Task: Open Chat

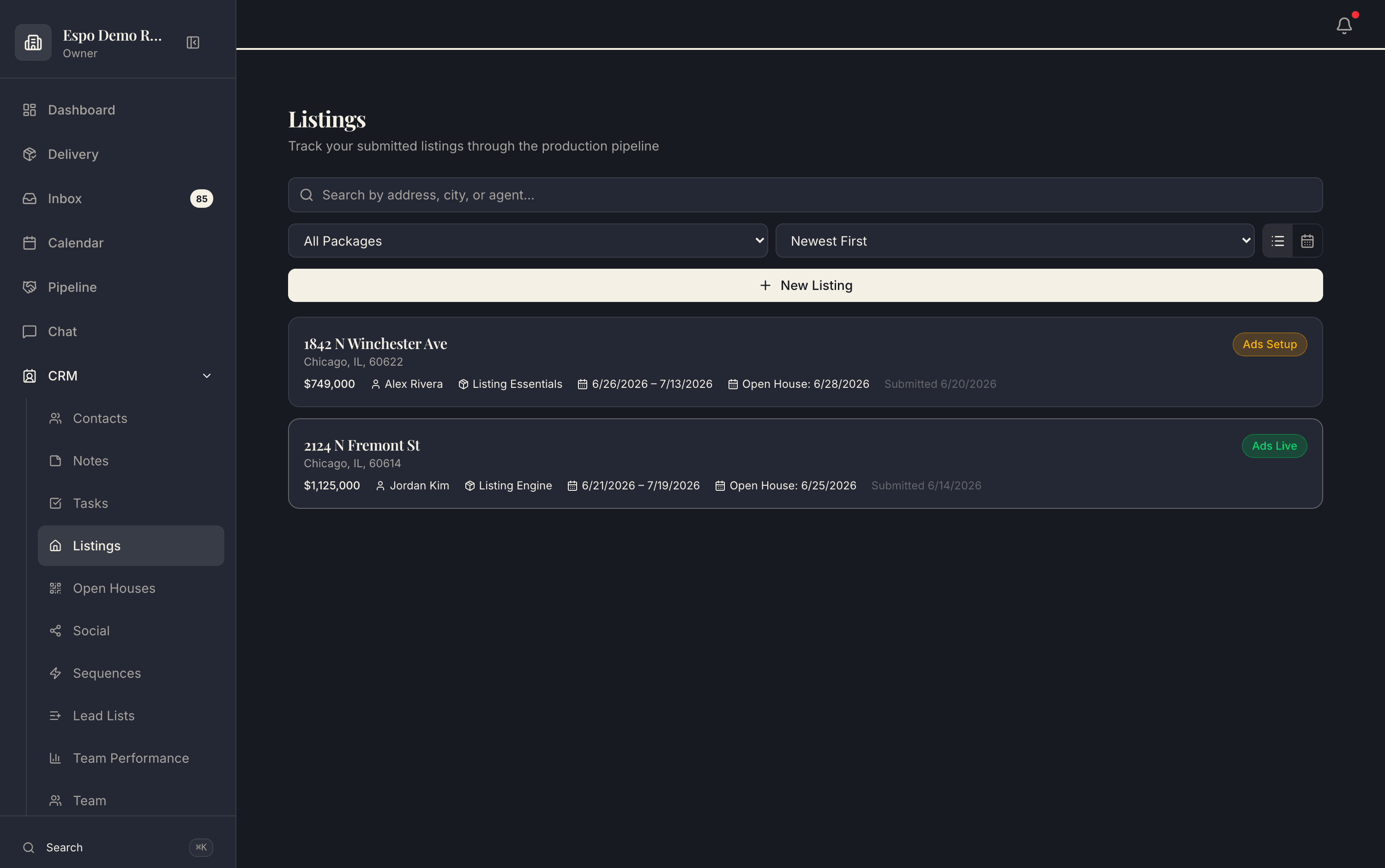Action: [118, 331]
